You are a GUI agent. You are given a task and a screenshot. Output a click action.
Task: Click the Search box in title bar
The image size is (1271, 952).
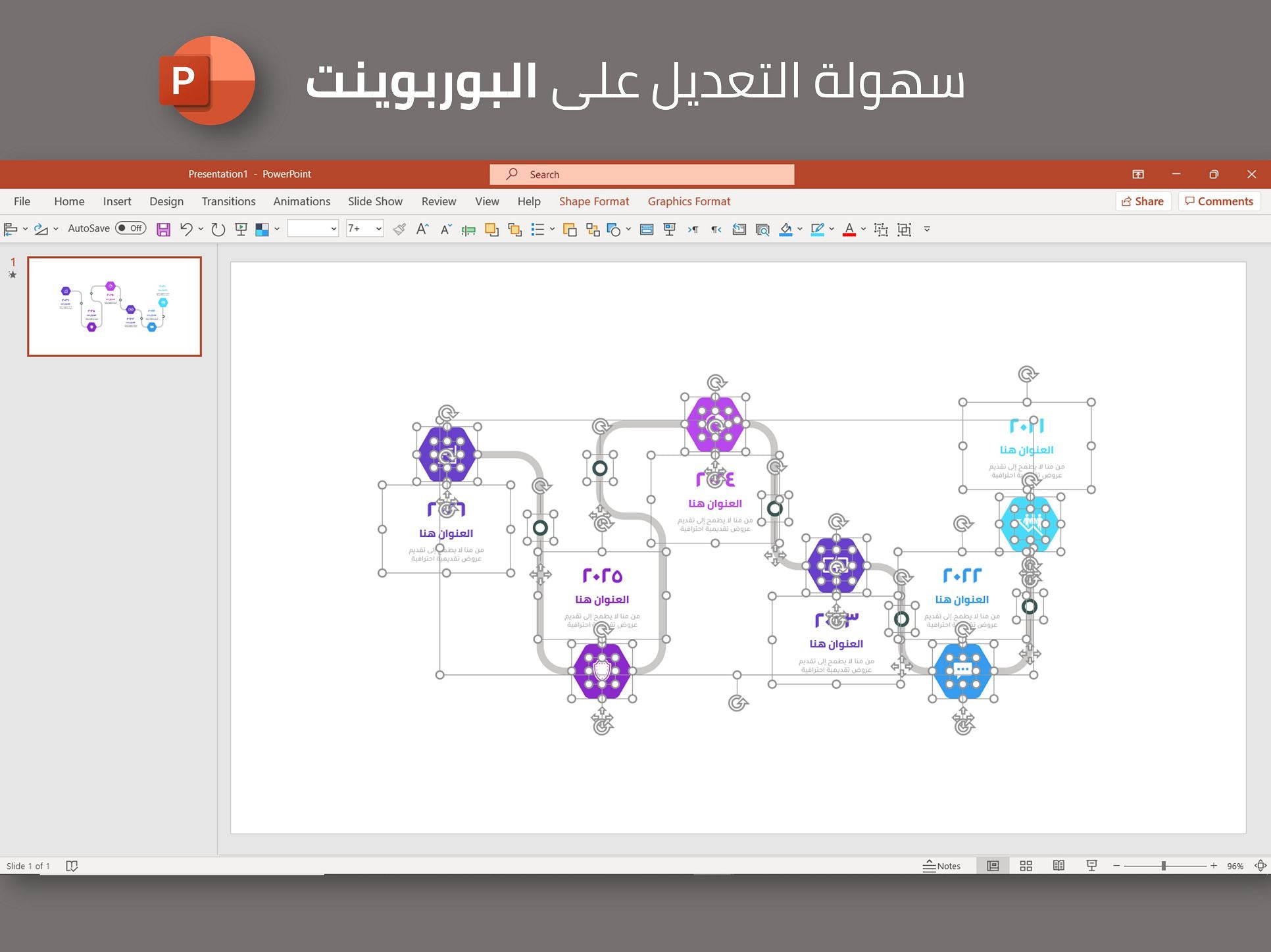click(642, 174)
